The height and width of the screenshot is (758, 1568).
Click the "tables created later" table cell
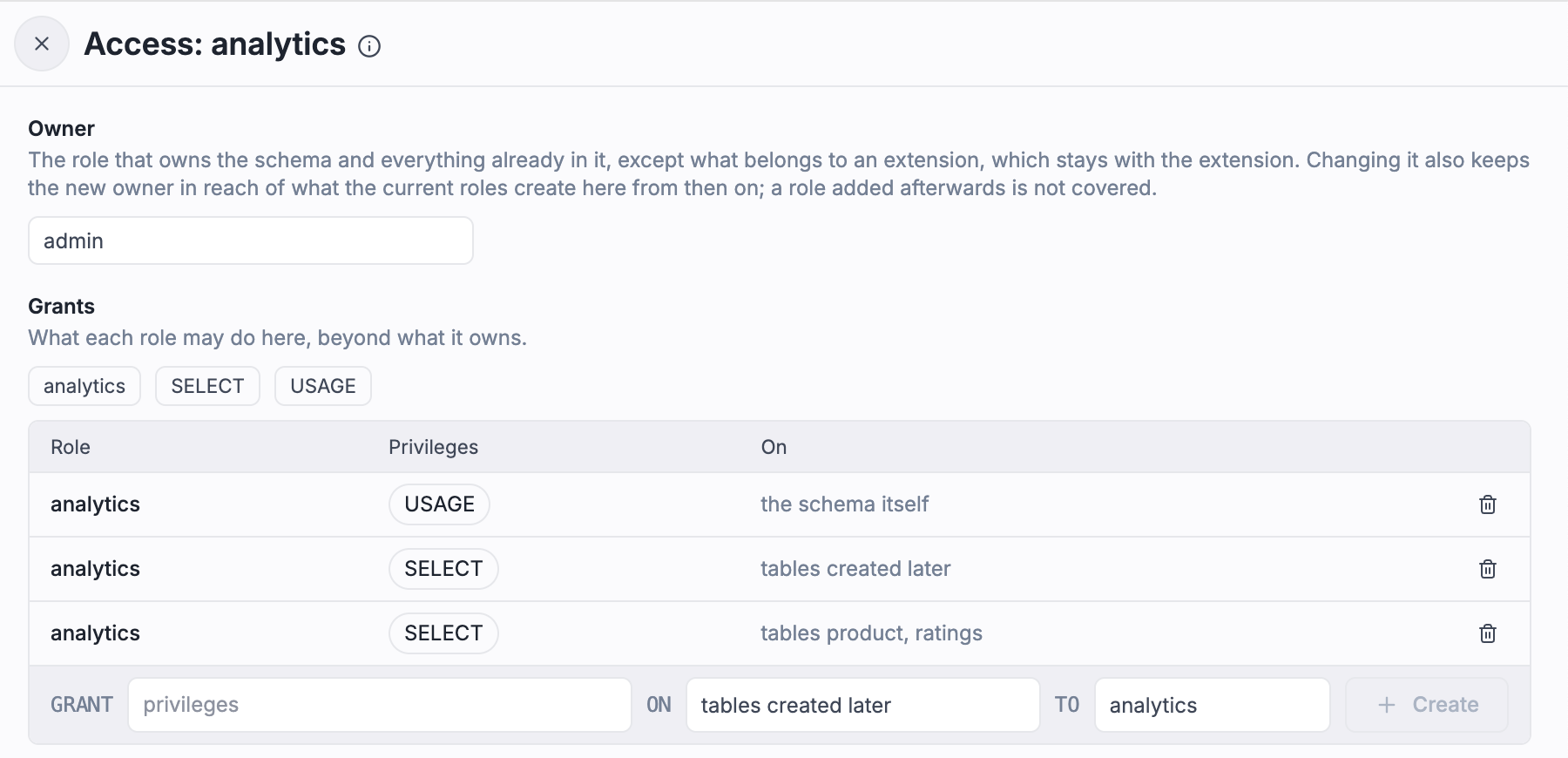click(x=855, y=569)
